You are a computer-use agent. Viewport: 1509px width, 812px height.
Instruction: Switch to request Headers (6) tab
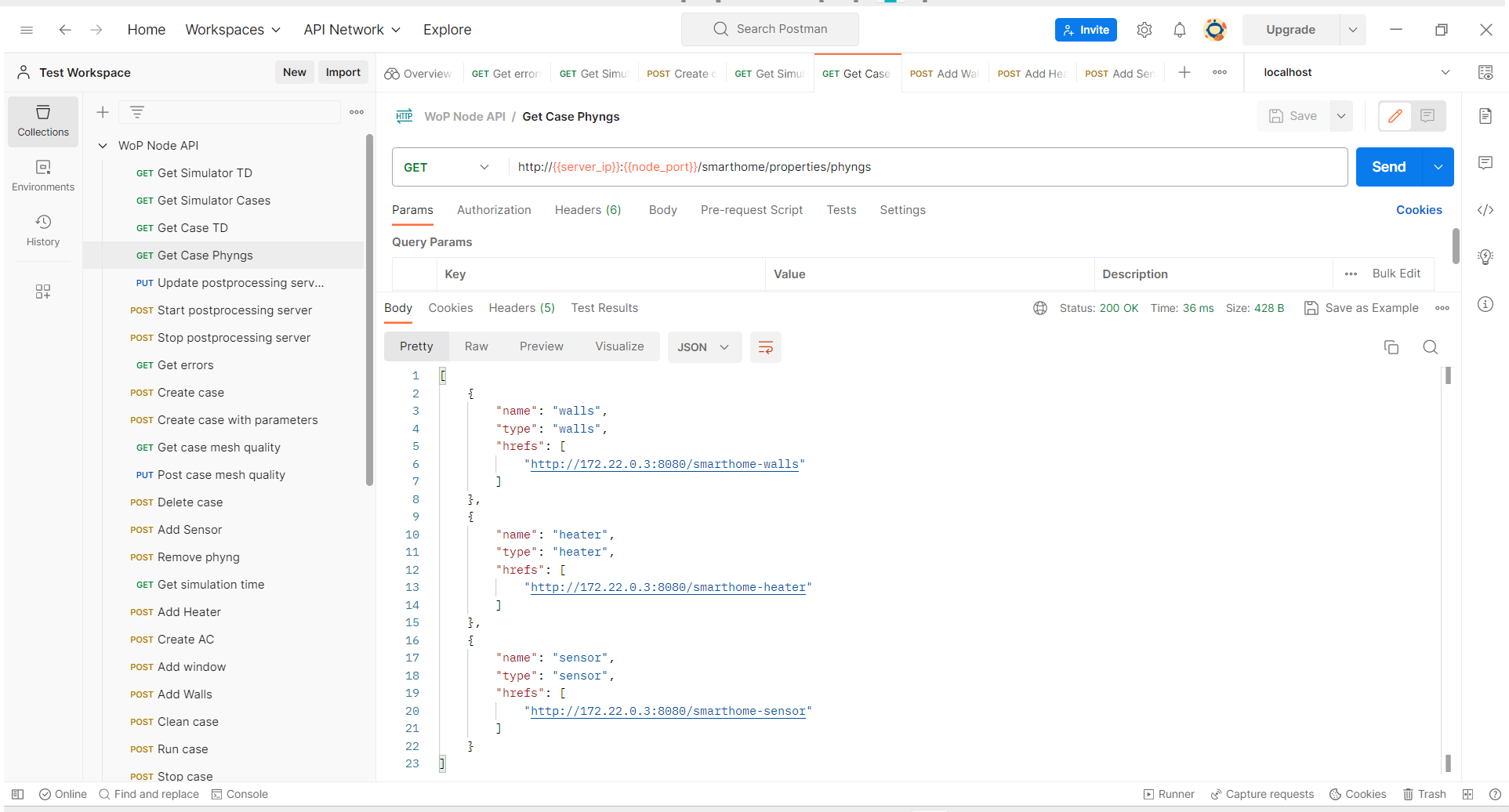coord(588,210)
